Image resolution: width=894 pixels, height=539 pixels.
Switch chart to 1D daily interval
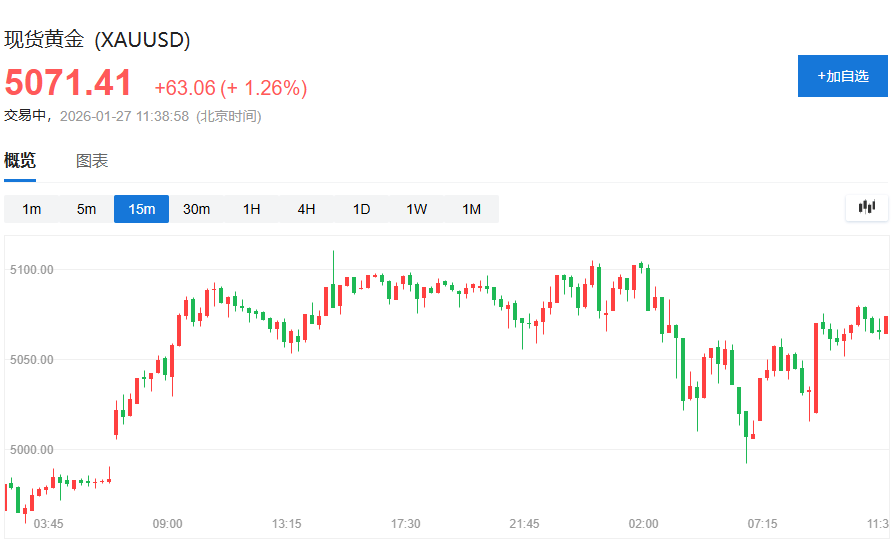361,209
